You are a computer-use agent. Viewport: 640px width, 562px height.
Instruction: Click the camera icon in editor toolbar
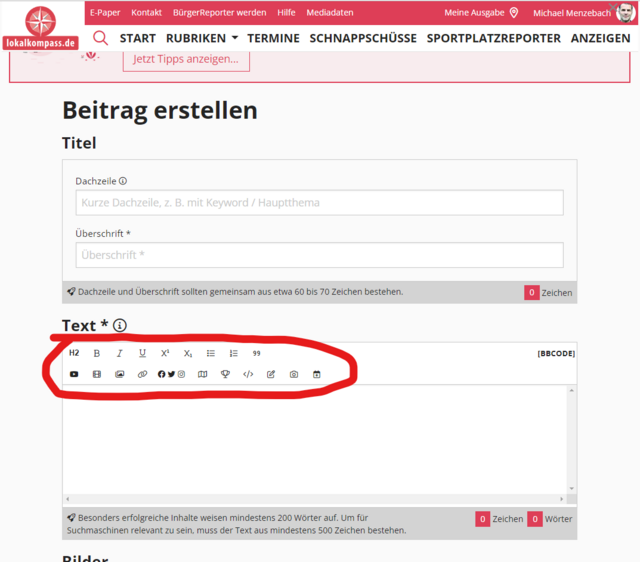click(x=294, y=374)
